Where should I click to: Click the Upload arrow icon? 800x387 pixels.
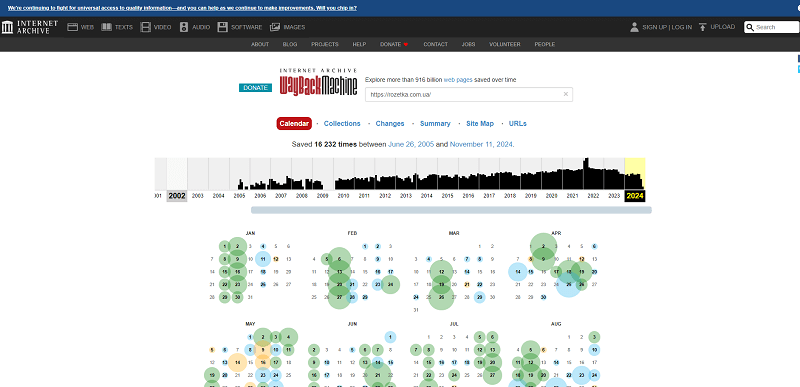point(703,27)
